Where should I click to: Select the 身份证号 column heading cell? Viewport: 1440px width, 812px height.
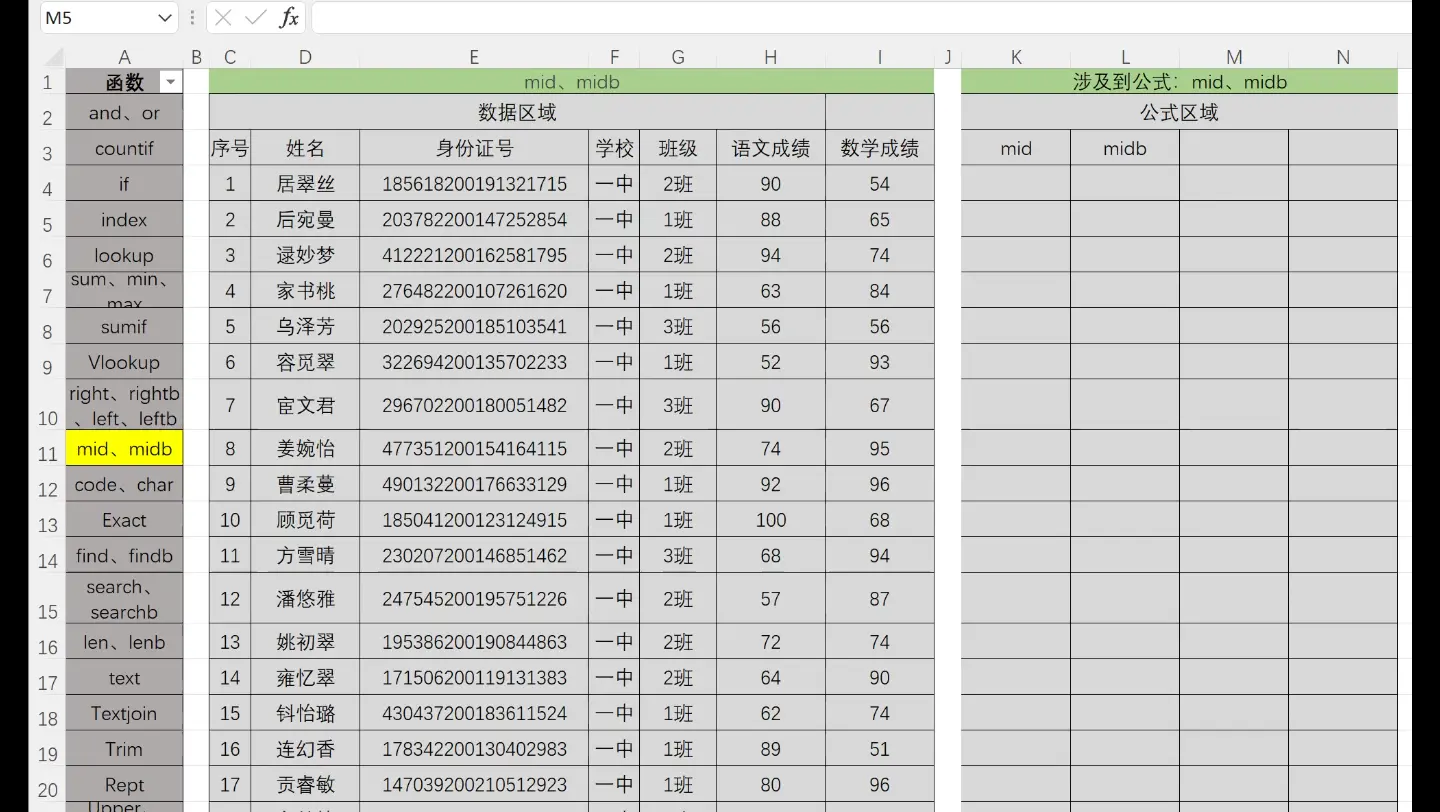(x=474, y=148)
